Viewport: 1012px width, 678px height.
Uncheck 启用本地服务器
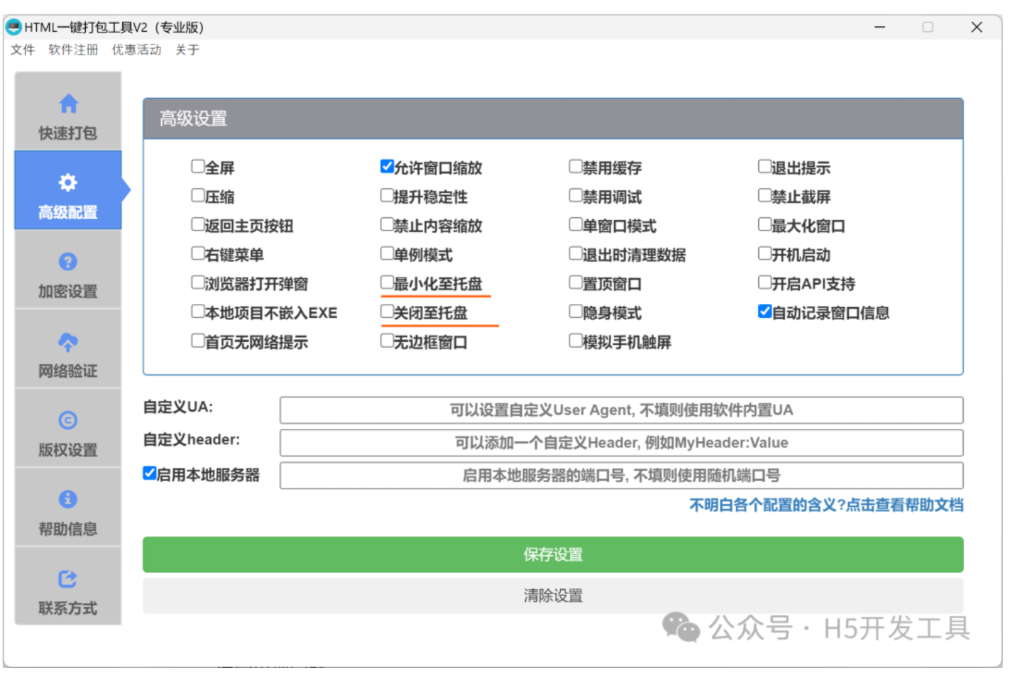click(149, 473)
